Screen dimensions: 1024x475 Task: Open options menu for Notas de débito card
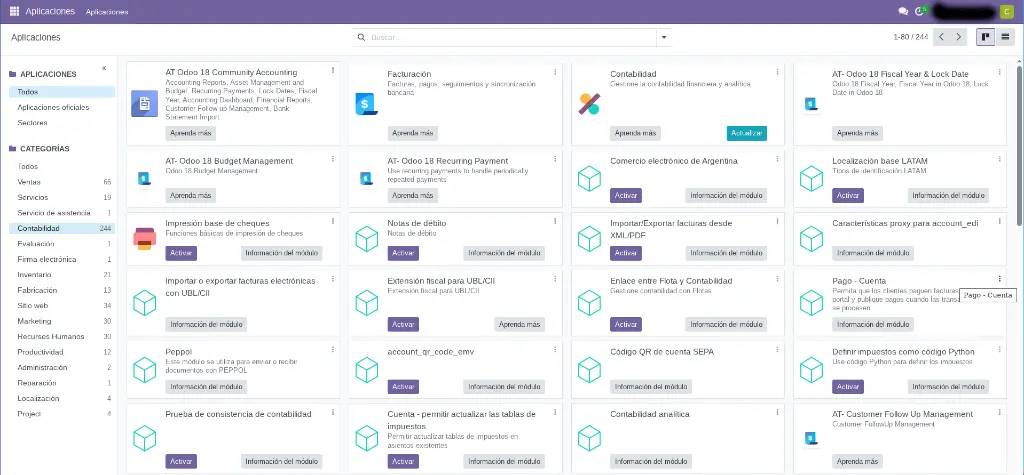point(555,220)
